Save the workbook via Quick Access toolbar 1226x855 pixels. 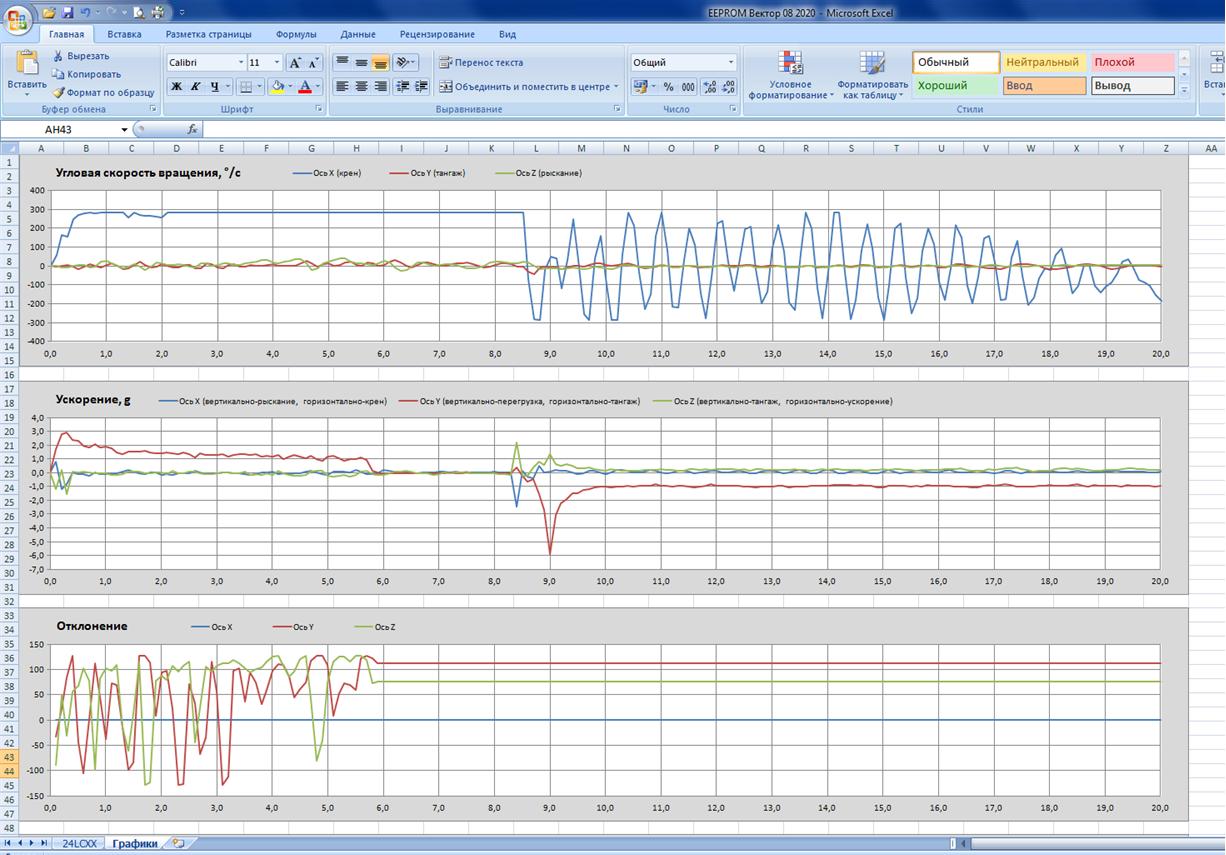[67, 13]
